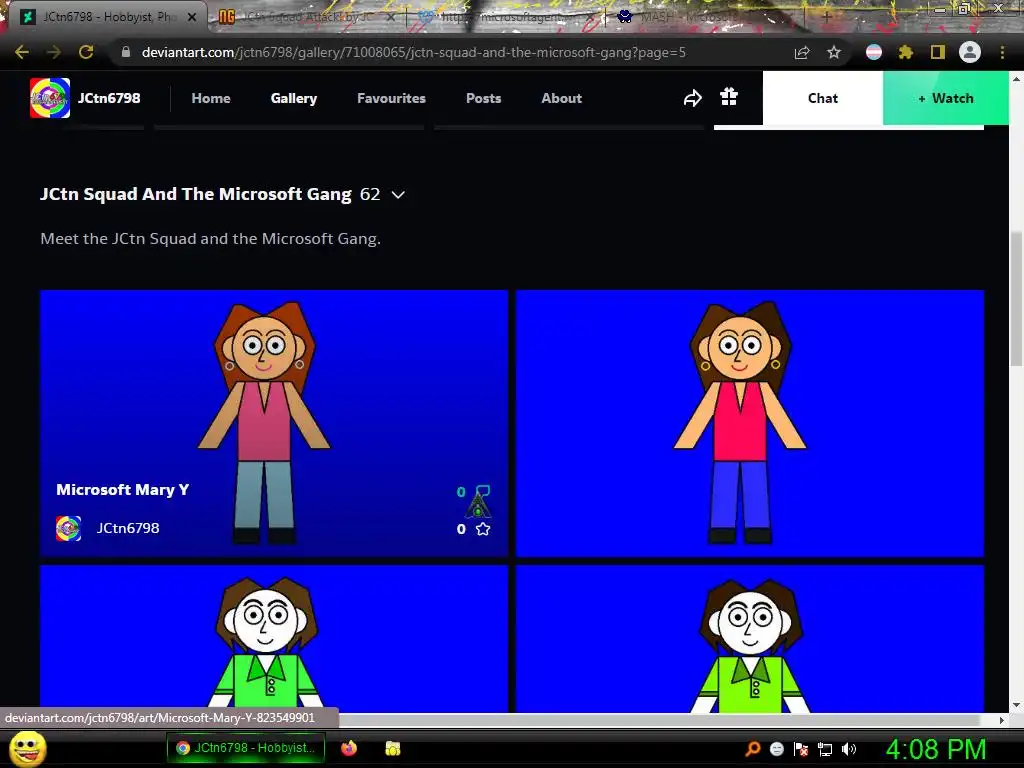This screenshot has height=768, width=1024.
Task: Open the yellow folder taskbar icon
Action: (x=392, y=748)
